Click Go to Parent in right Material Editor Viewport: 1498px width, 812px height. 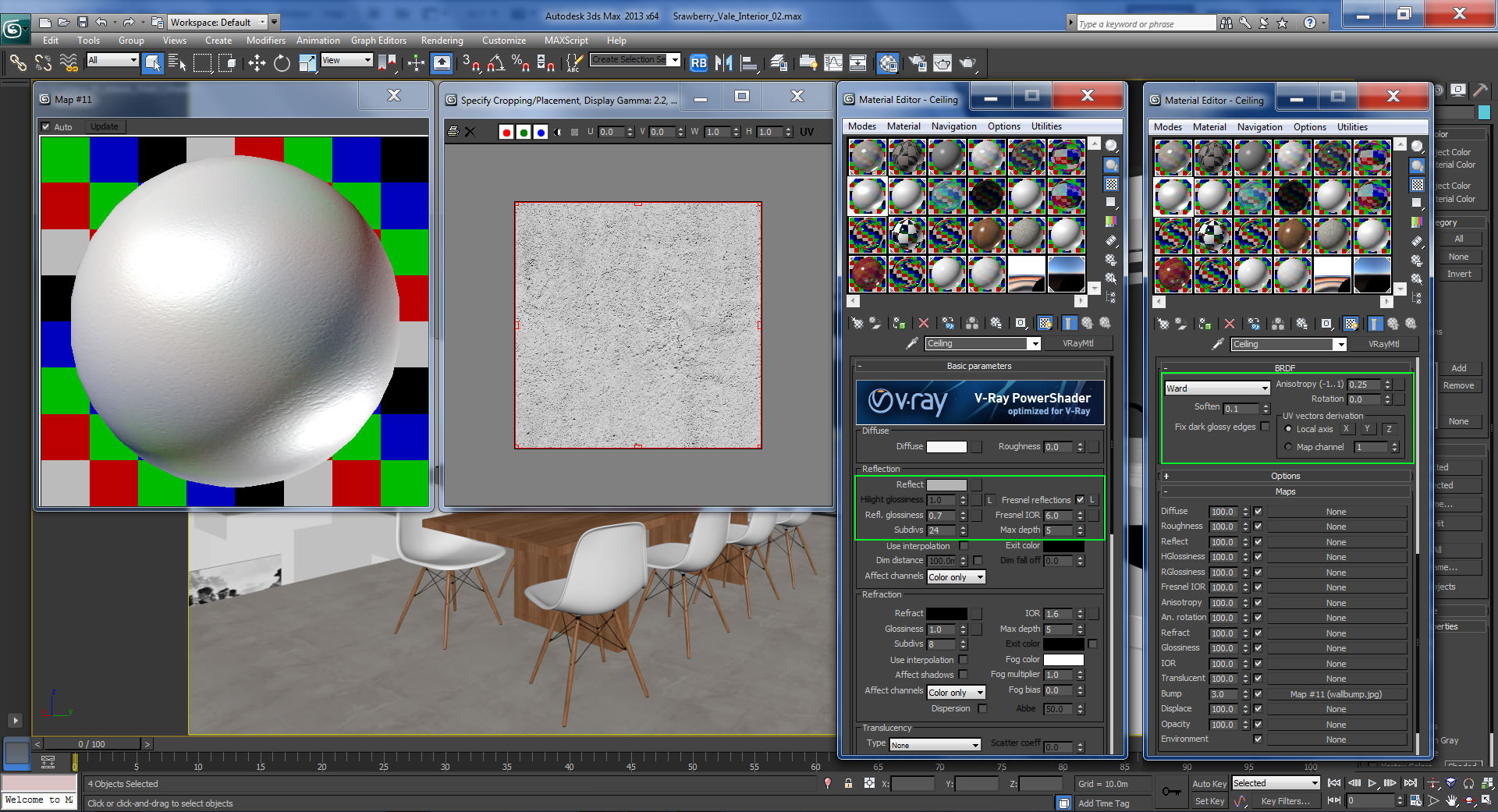(1393, 324)
